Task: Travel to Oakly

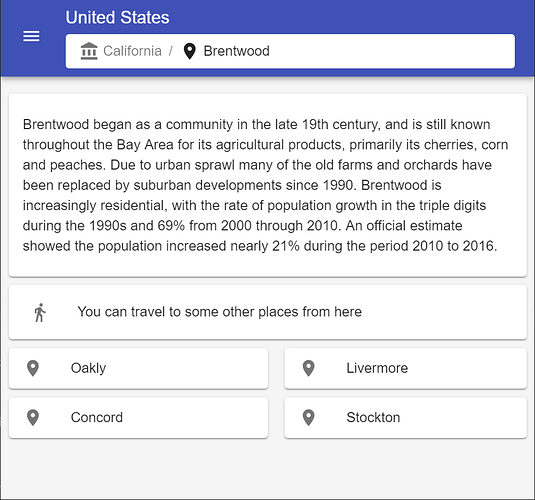Action: tap(139, 368)
